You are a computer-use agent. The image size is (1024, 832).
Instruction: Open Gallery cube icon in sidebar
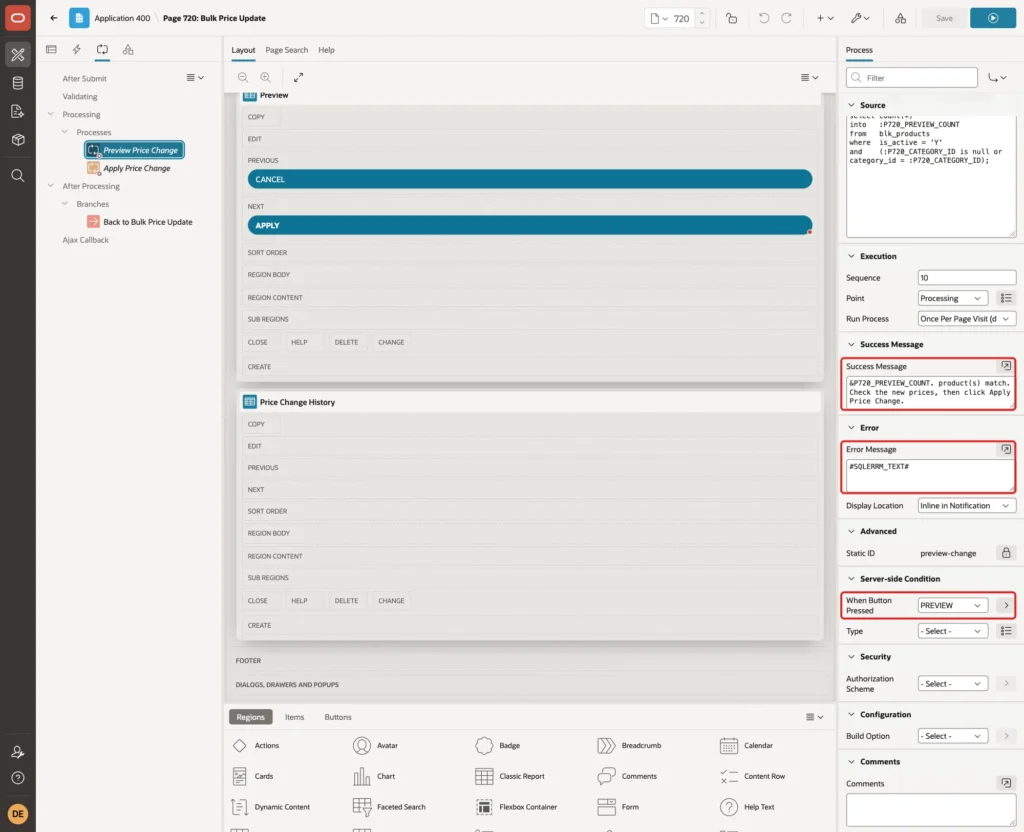(x=18, y=139)
